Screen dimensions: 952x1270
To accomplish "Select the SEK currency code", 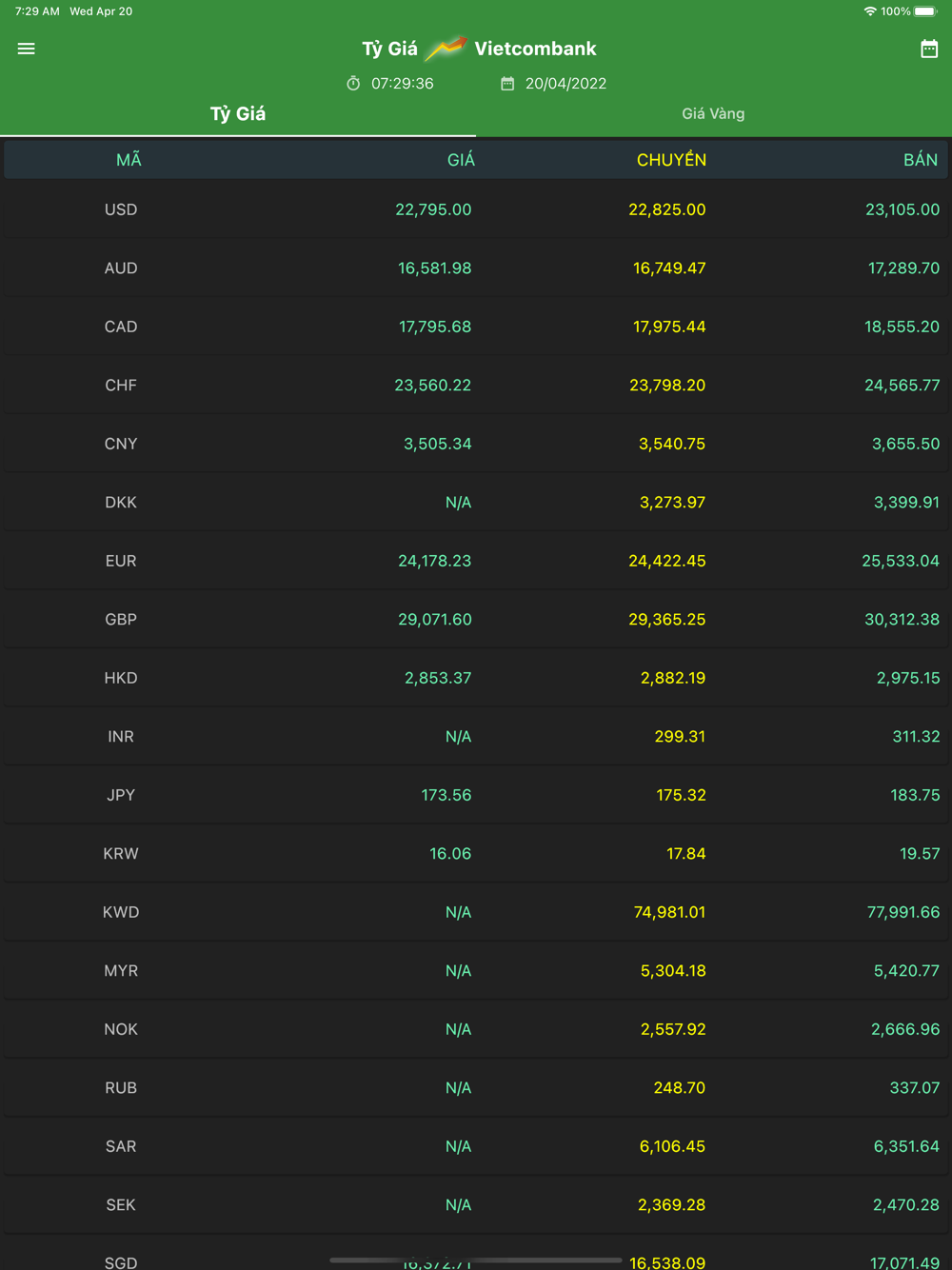I will pos(121,1205).
